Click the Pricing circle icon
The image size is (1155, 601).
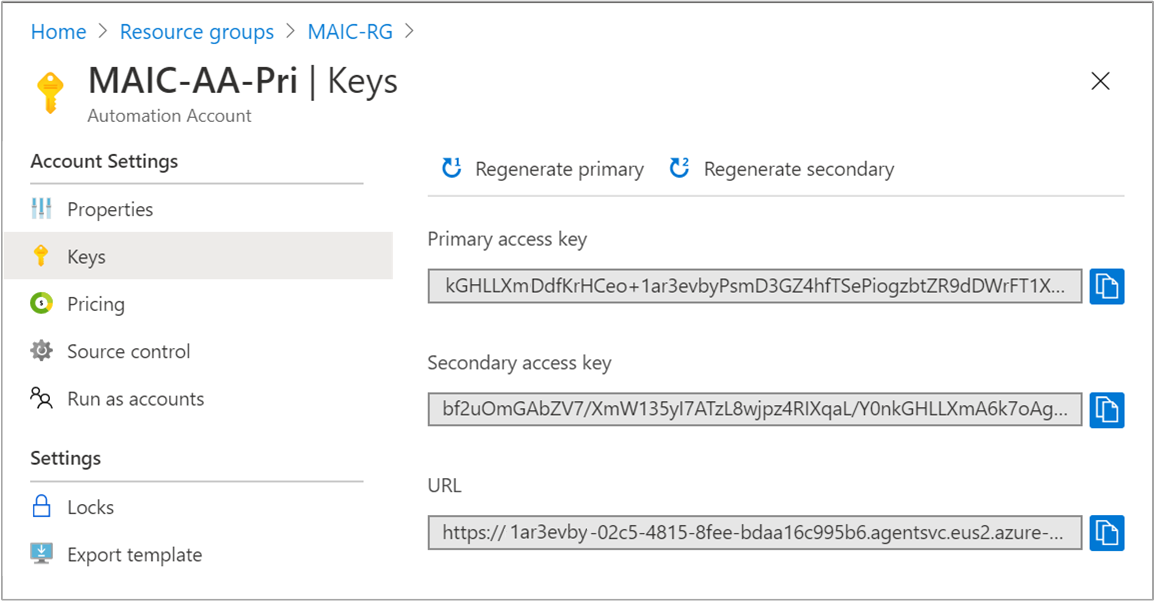point(41,304)
